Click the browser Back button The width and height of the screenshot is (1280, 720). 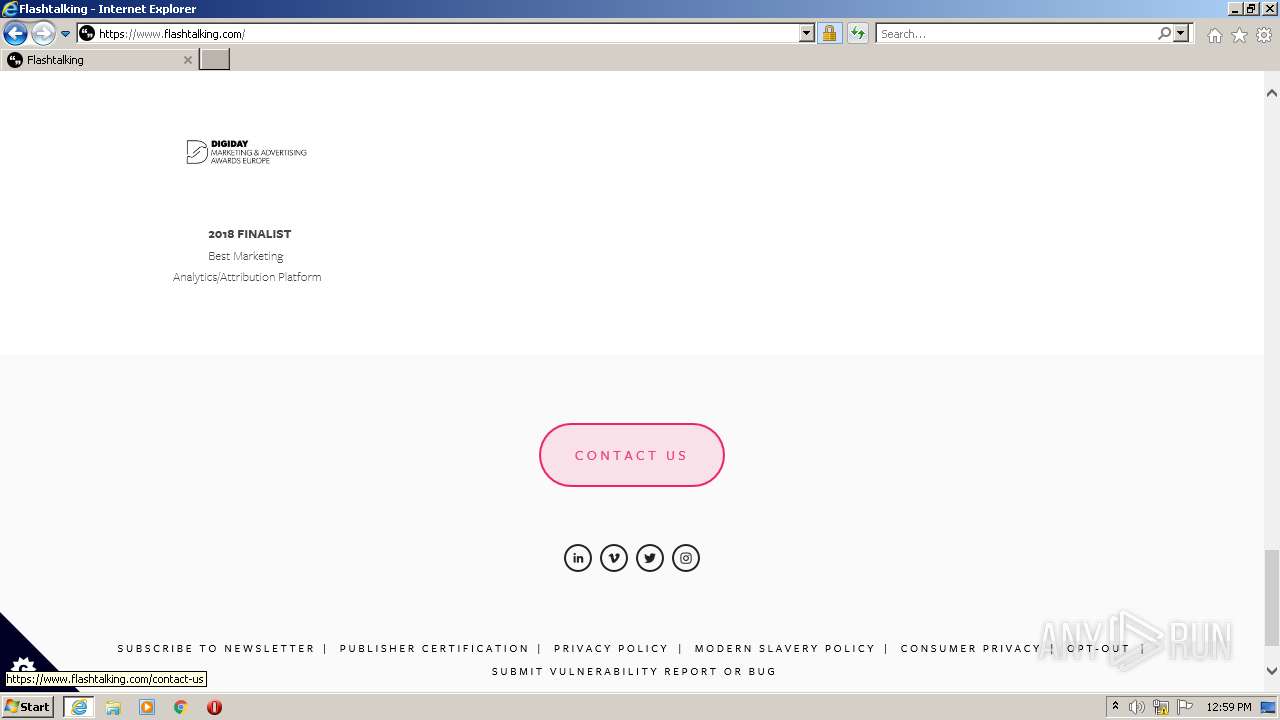tap(15, 34)
